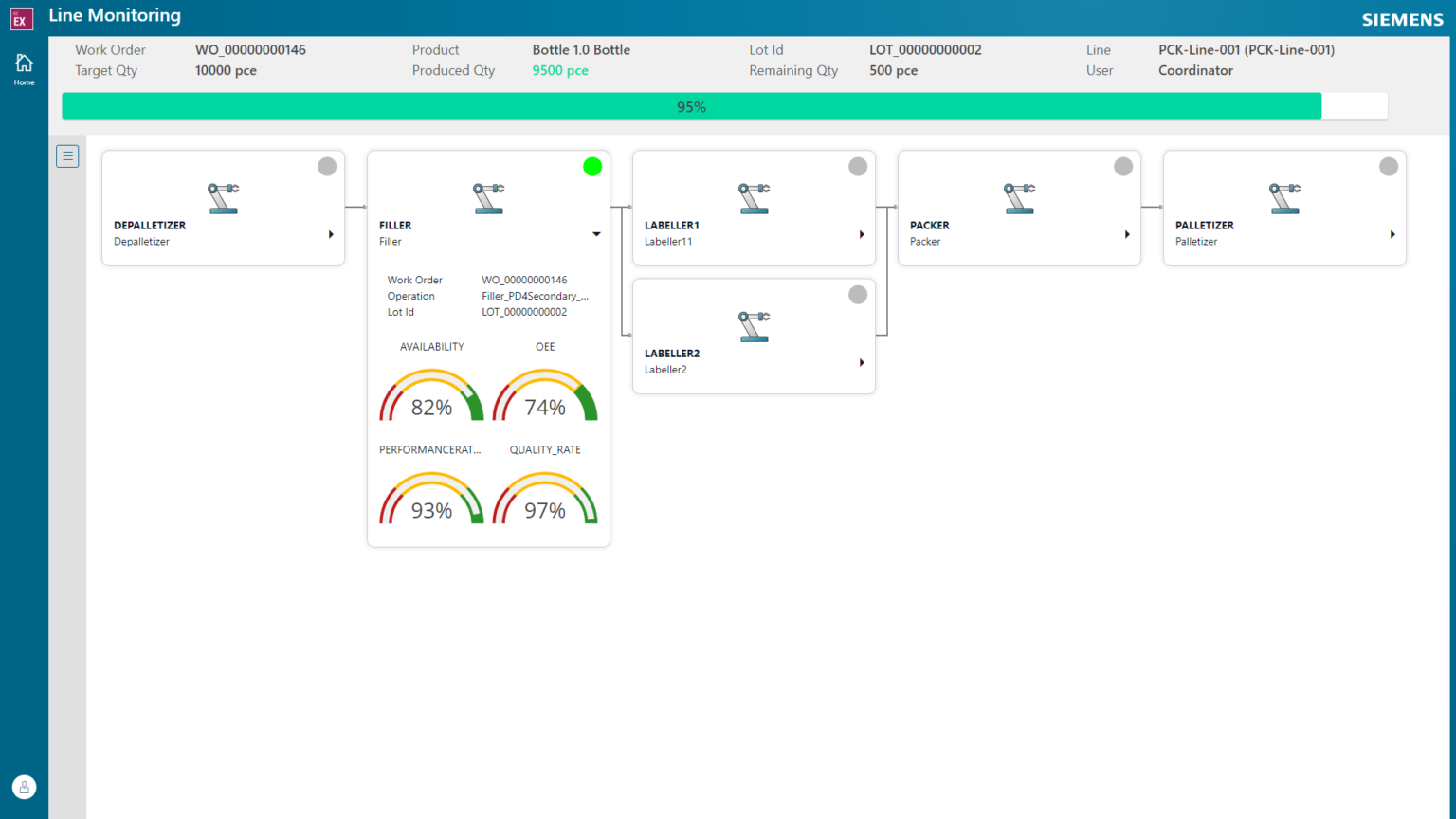Collapse the Filler details dropdown

click(596, 234)
